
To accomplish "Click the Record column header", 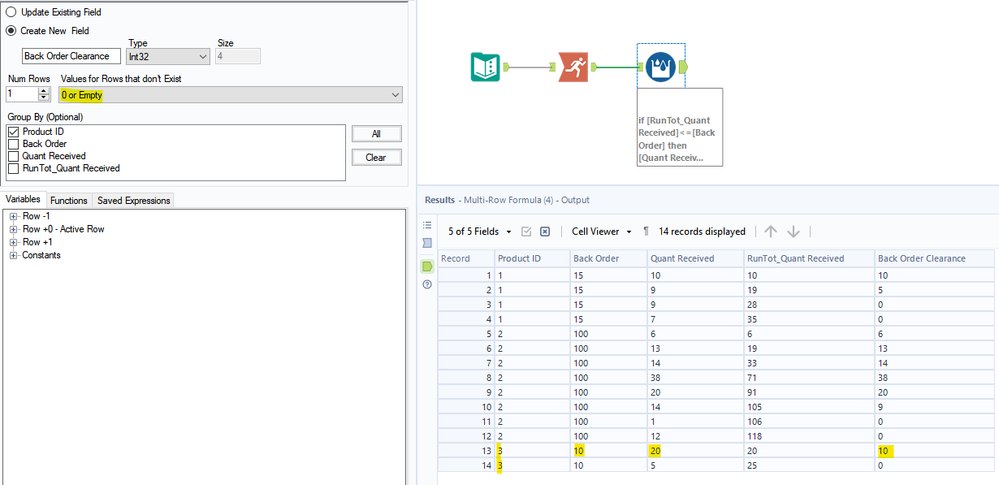I will click(x=466, y=258).
